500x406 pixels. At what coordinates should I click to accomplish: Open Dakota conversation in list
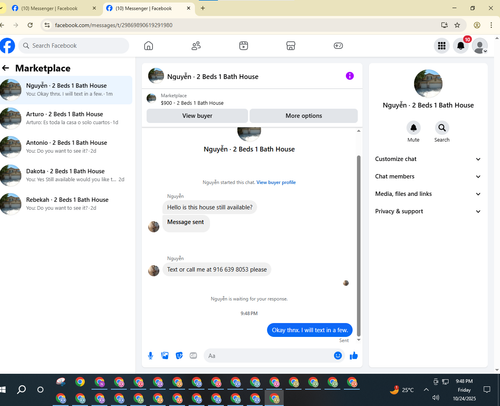pos(66,175)
